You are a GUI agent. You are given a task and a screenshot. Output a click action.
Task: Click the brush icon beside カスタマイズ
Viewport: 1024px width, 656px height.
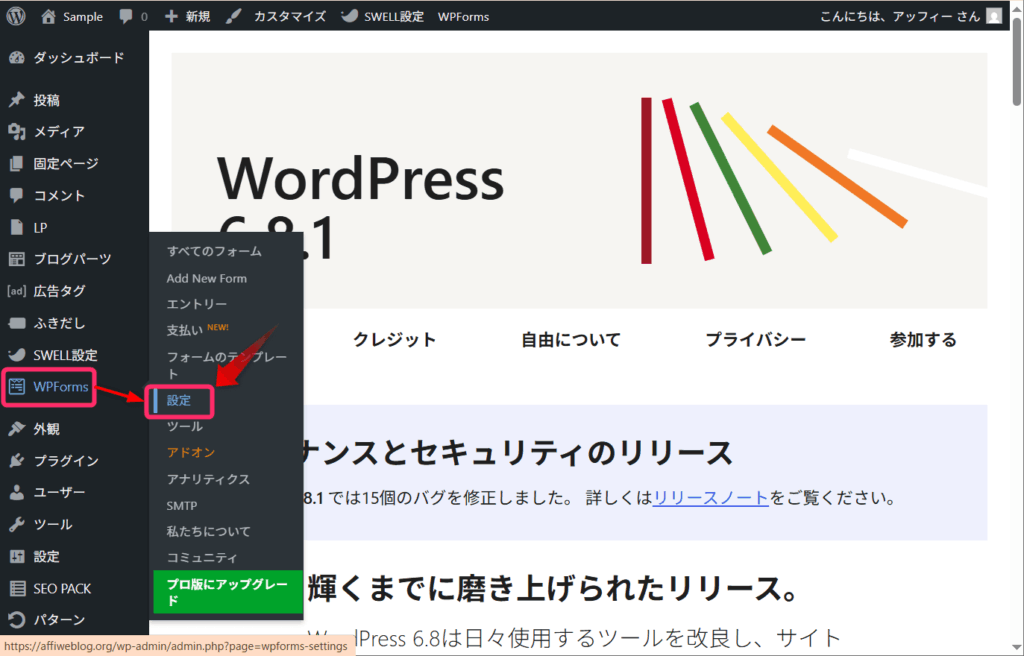click(233, 16)
